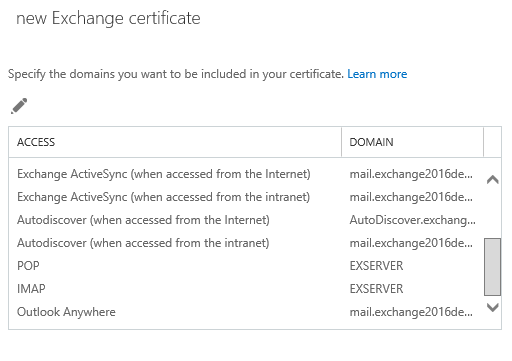This screenshot has height=361, width=512.
Task: Click the scroll down arrow
Action: point(492,307)
